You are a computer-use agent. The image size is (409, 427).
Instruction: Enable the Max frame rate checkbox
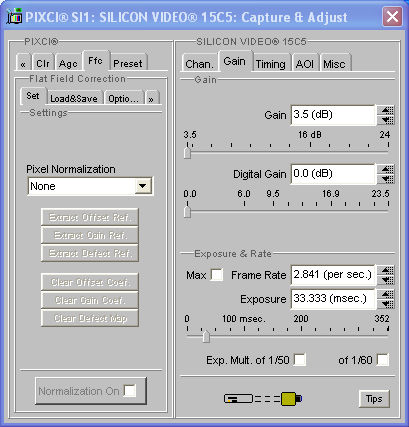217,275
